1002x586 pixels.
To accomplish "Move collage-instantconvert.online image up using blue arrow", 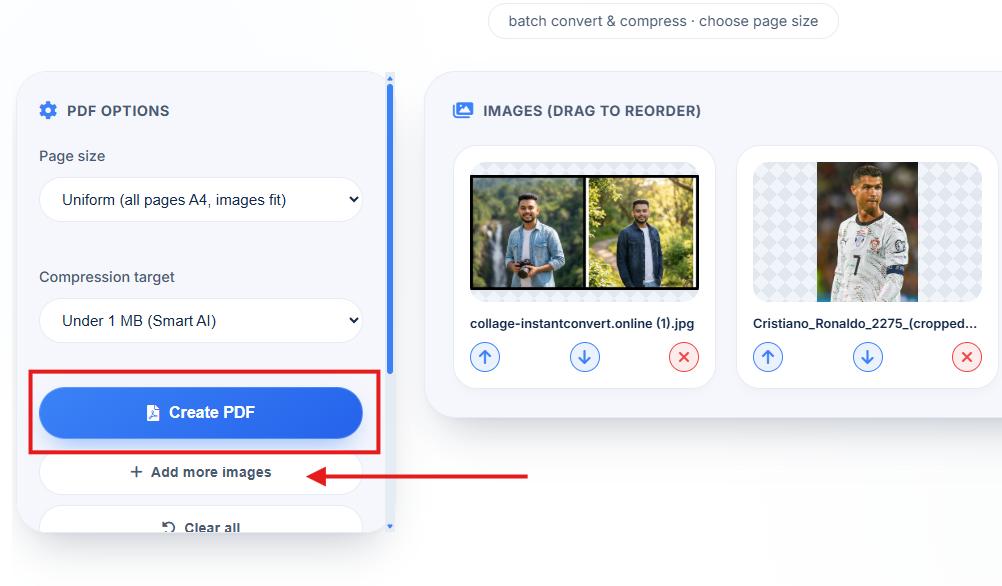I will (484, 357).
